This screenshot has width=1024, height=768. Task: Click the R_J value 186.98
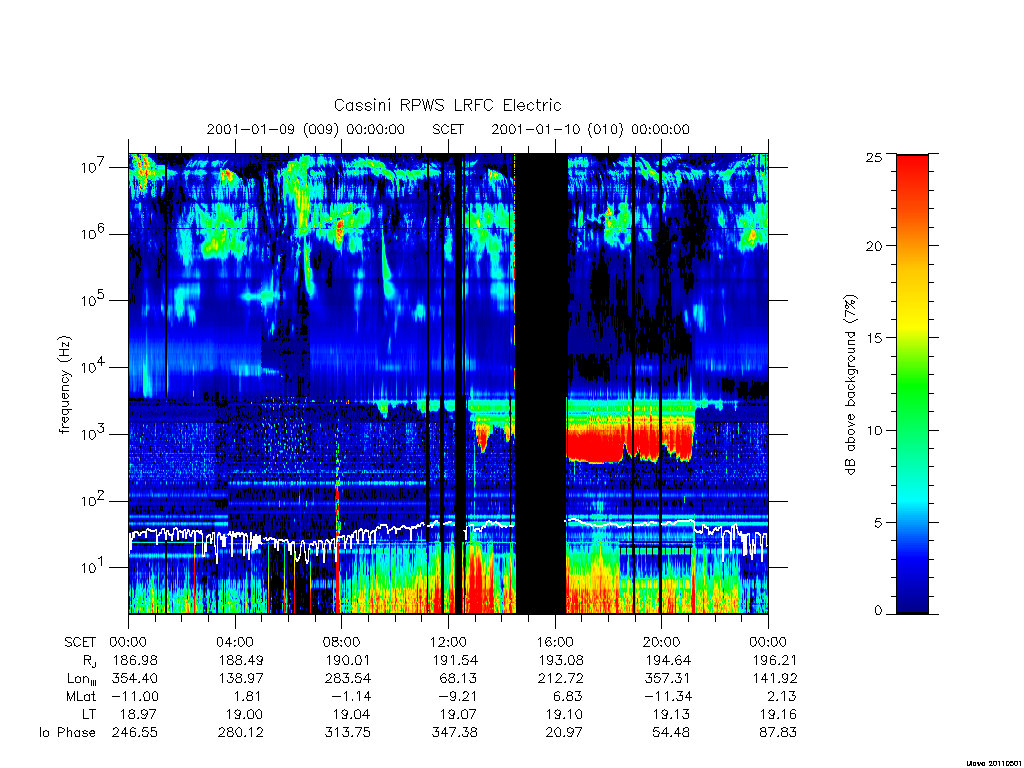tap(135, 660)
